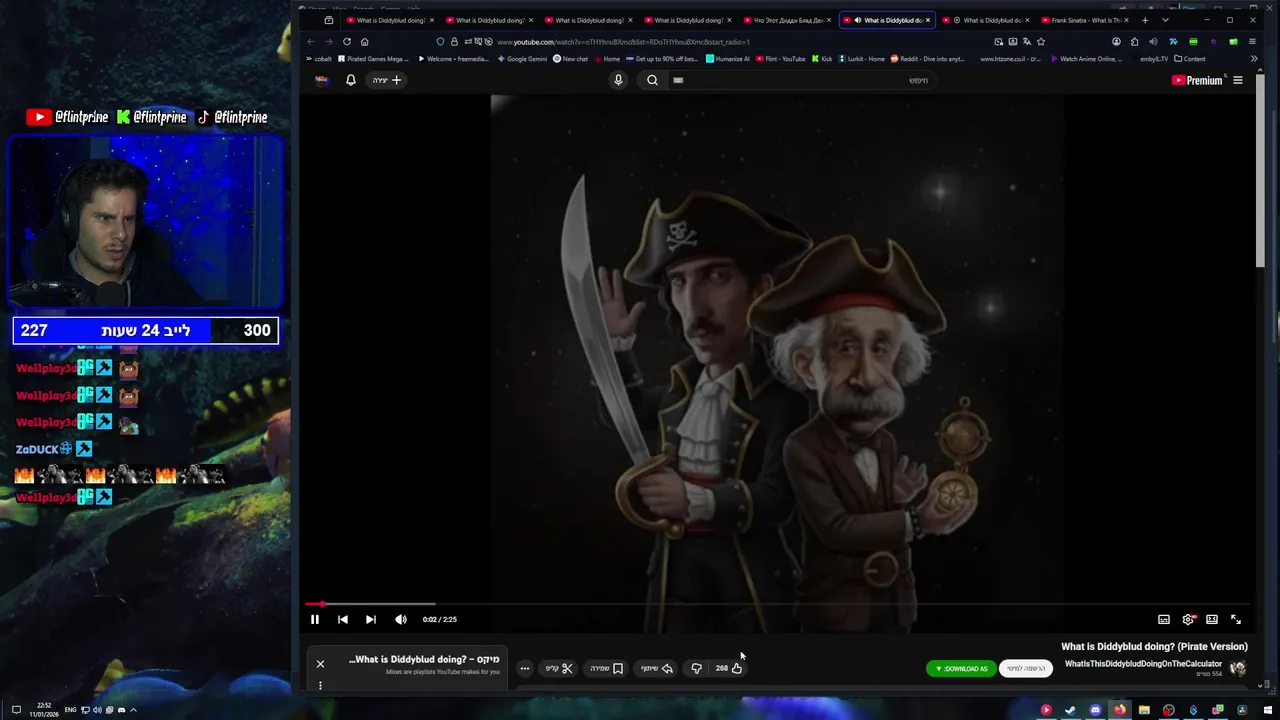Click the YouTube search magnifier icon
1280x720 pixels.
point(652,80)
